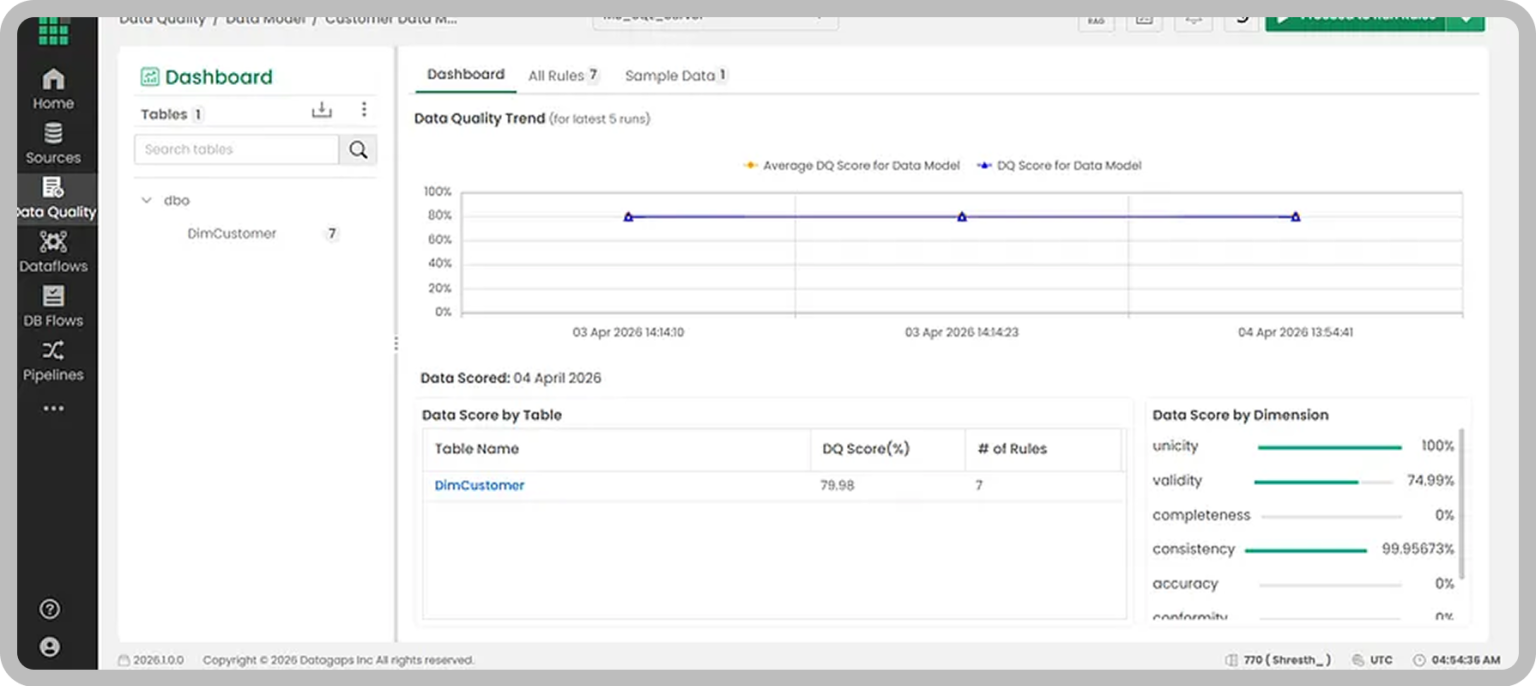
Task: Click the download tables icon
Action: pos(321,110)
